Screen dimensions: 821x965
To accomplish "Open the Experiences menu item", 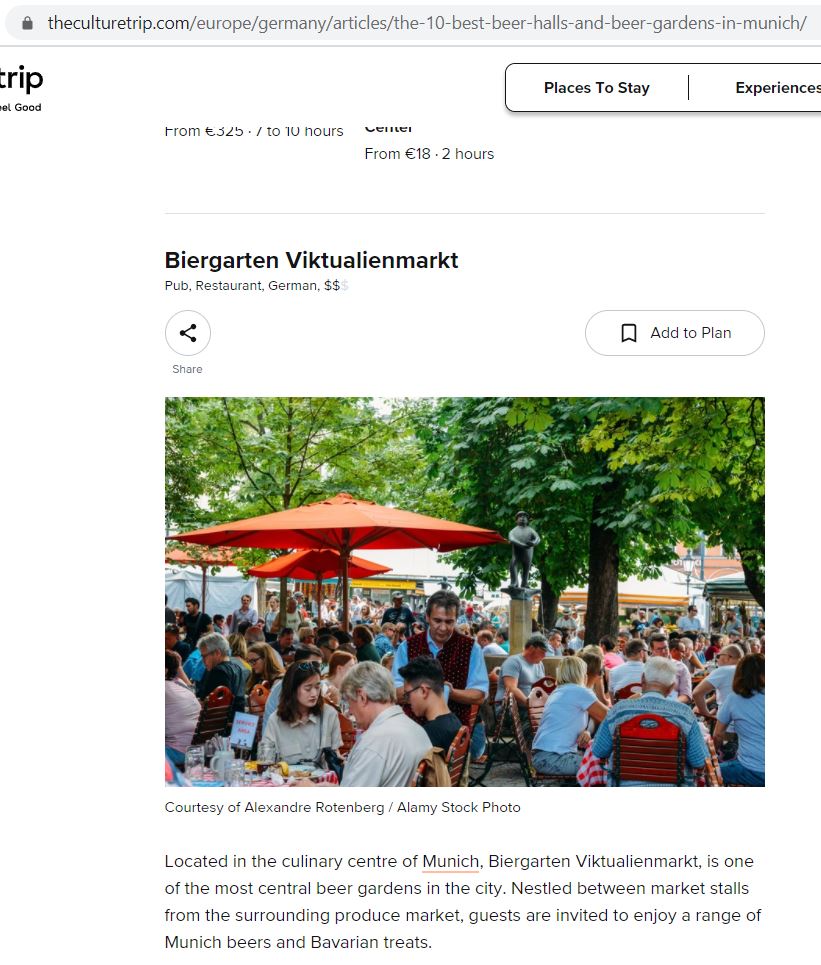I will (x=778, y=88).
